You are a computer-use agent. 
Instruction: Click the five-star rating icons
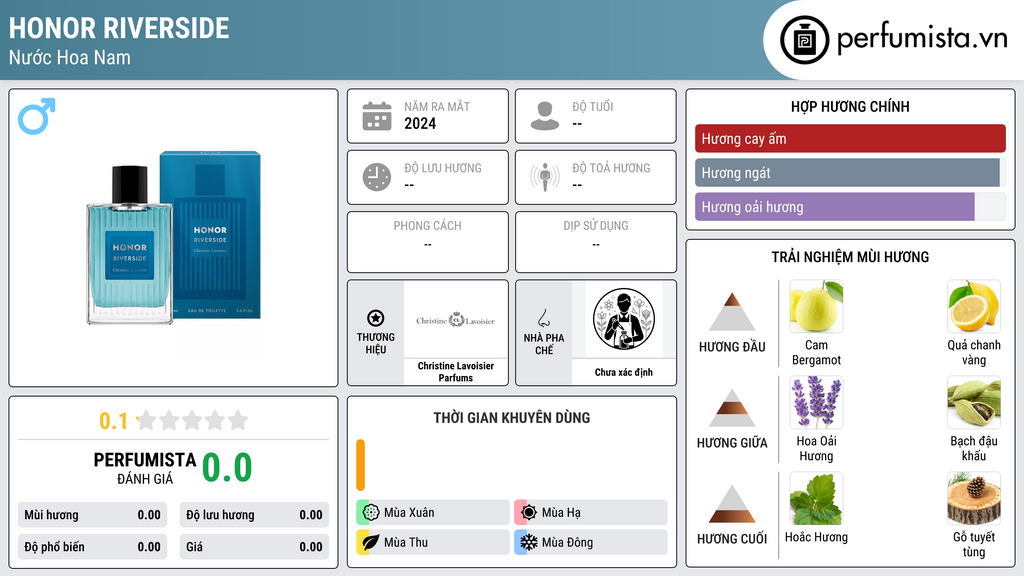192,420
